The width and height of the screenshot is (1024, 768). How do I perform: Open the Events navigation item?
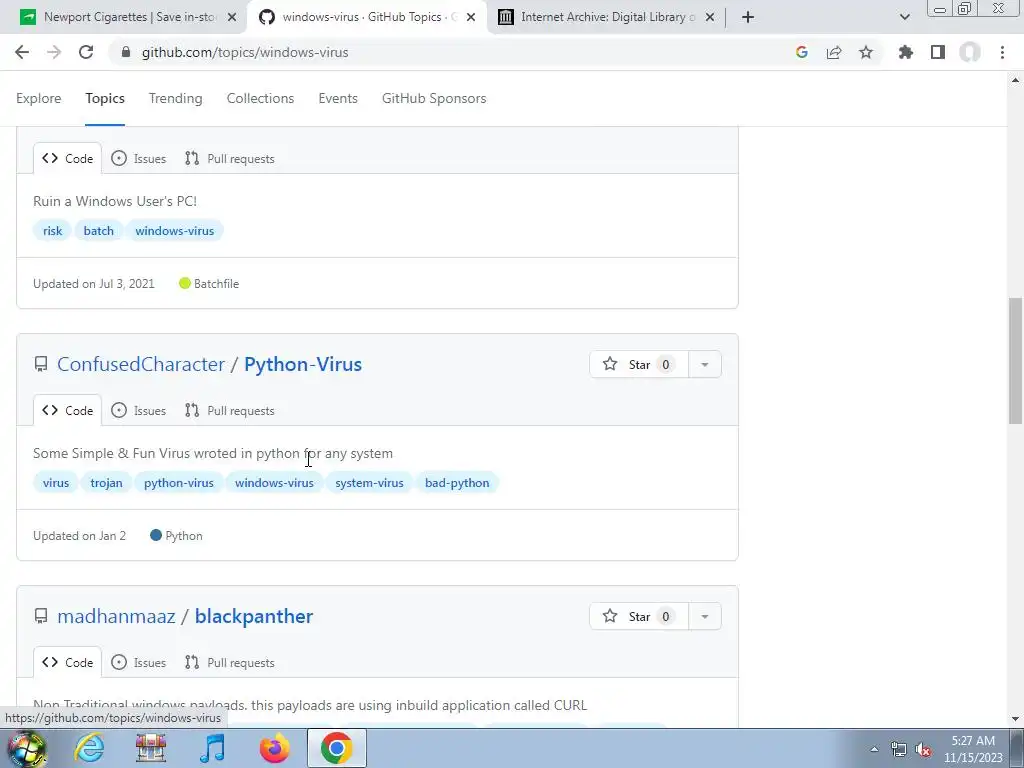[x=338, y=98]
